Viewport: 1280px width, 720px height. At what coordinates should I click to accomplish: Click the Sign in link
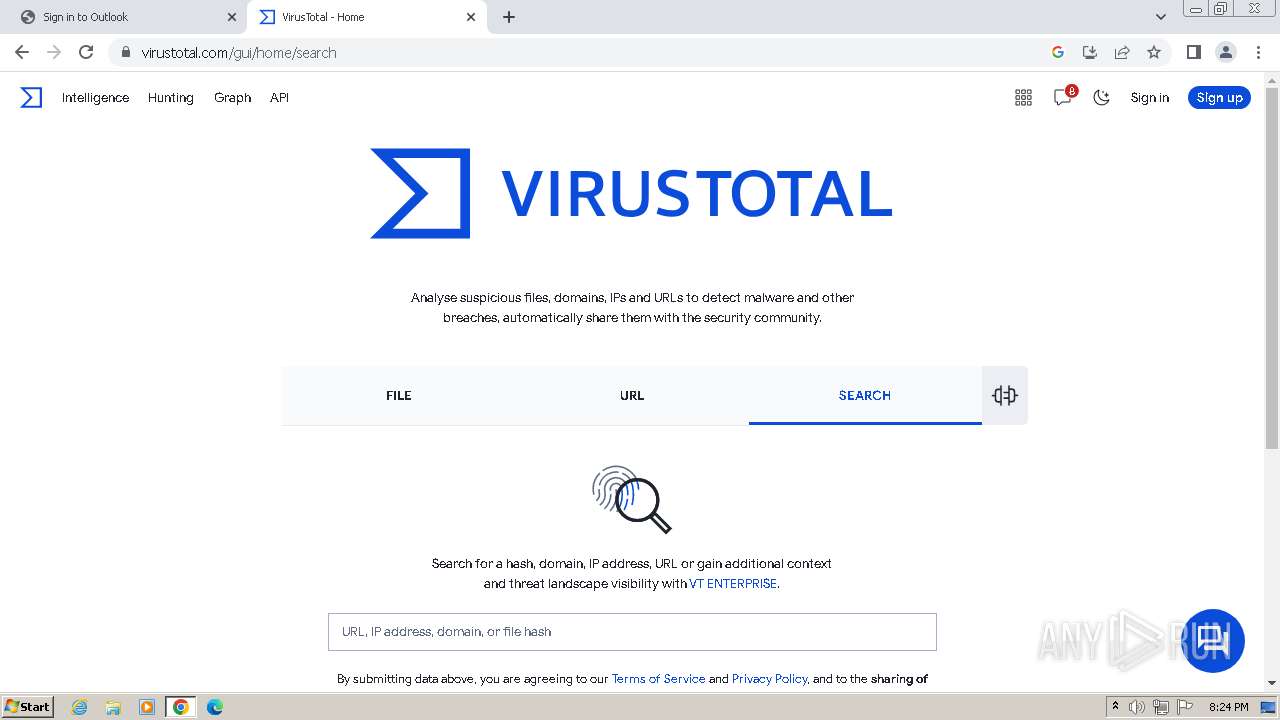coord(1149,97)
